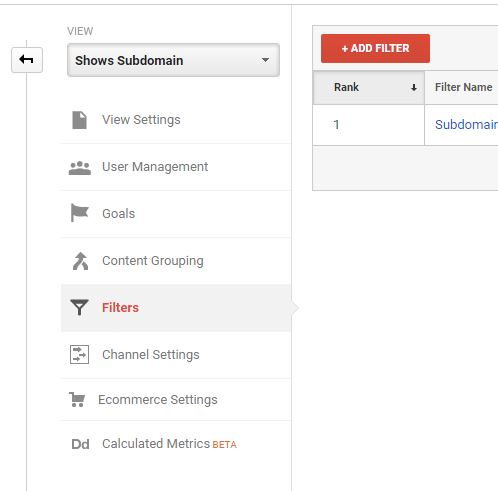Click the + ADD FILTER button

(x=375, y=48)
